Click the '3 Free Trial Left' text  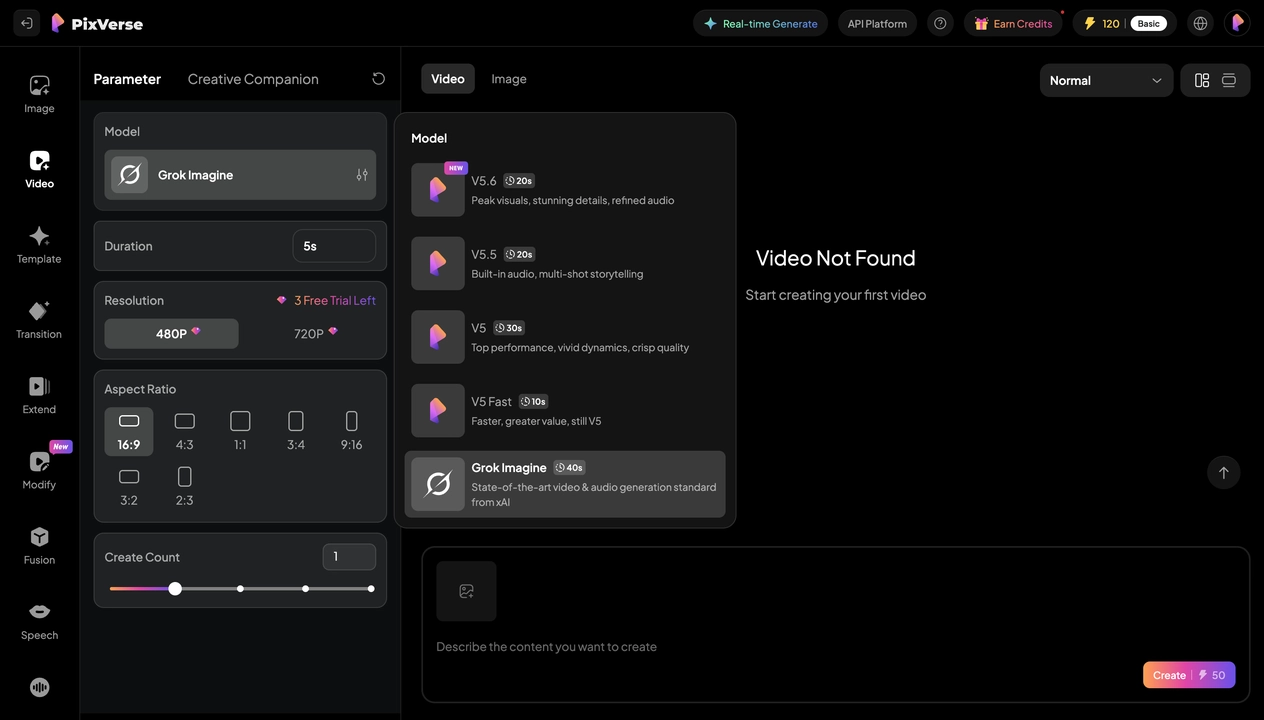335,300
